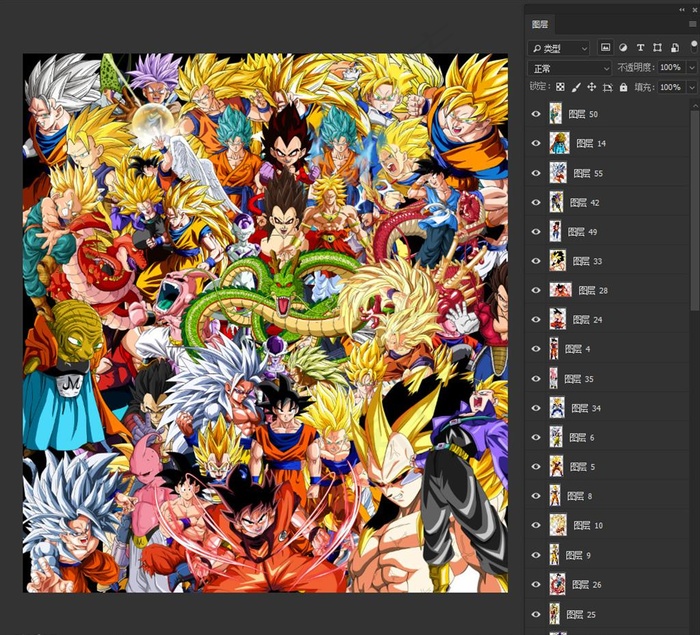
Task: Filter layers by smart object icon
Action: (x=675, y=47)
